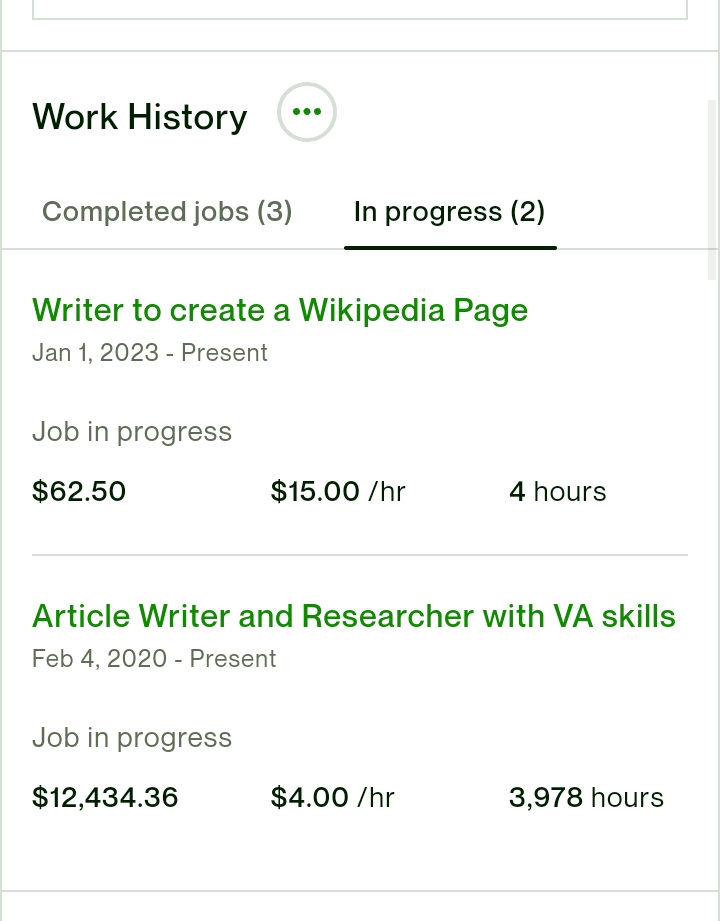
Task: Select the In progress (2) tab
Action: 449,211
